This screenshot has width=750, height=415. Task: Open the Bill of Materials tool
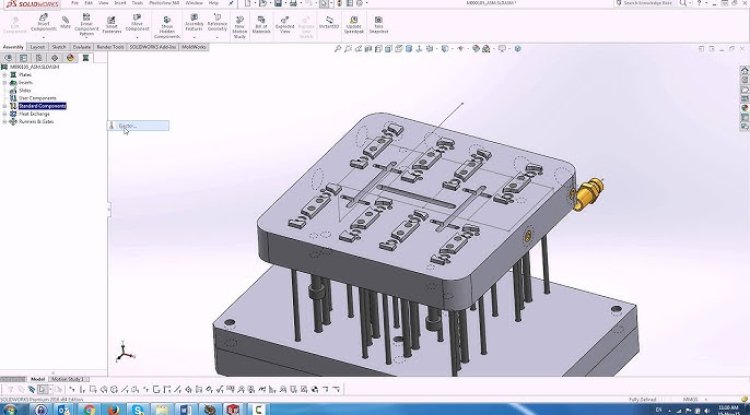(x=261, y=25)
